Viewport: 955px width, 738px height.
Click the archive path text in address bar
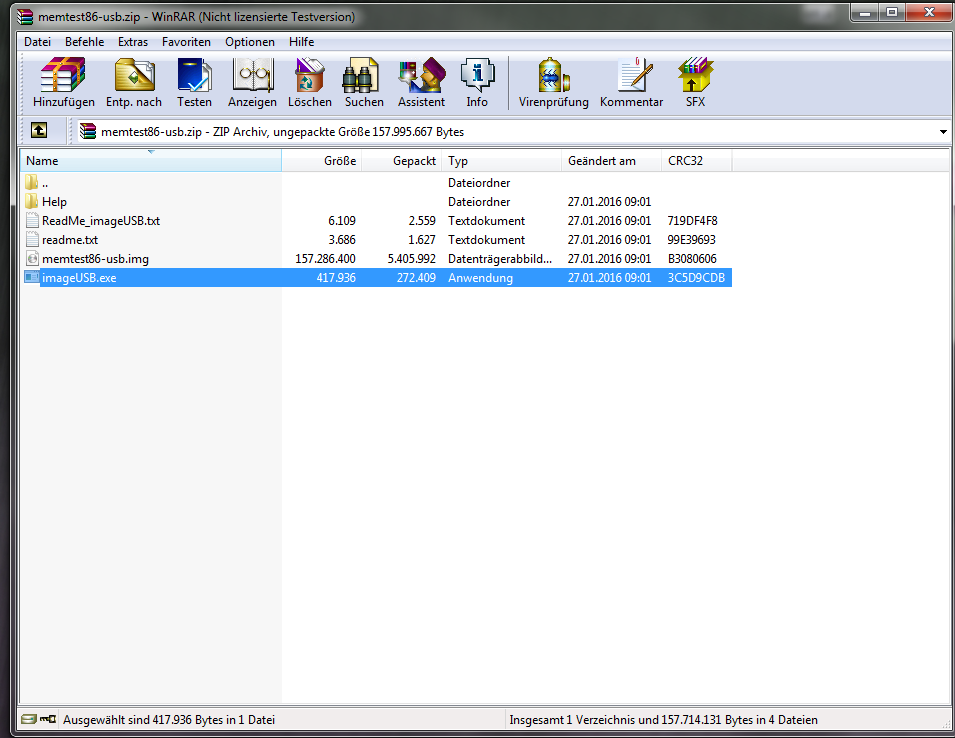point(283,132)
